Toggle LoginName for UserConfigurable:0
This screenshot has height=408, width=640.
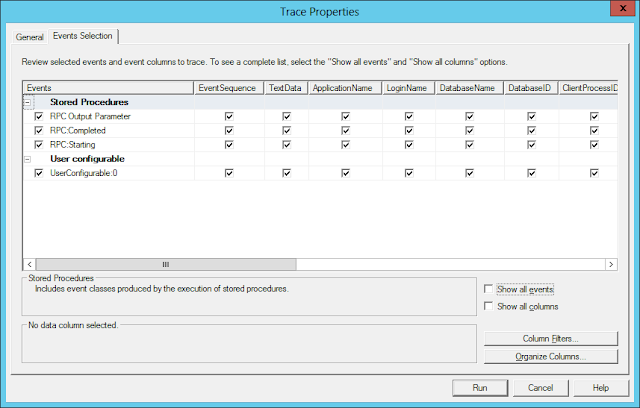pyautogui.click(x=409, y=173)
